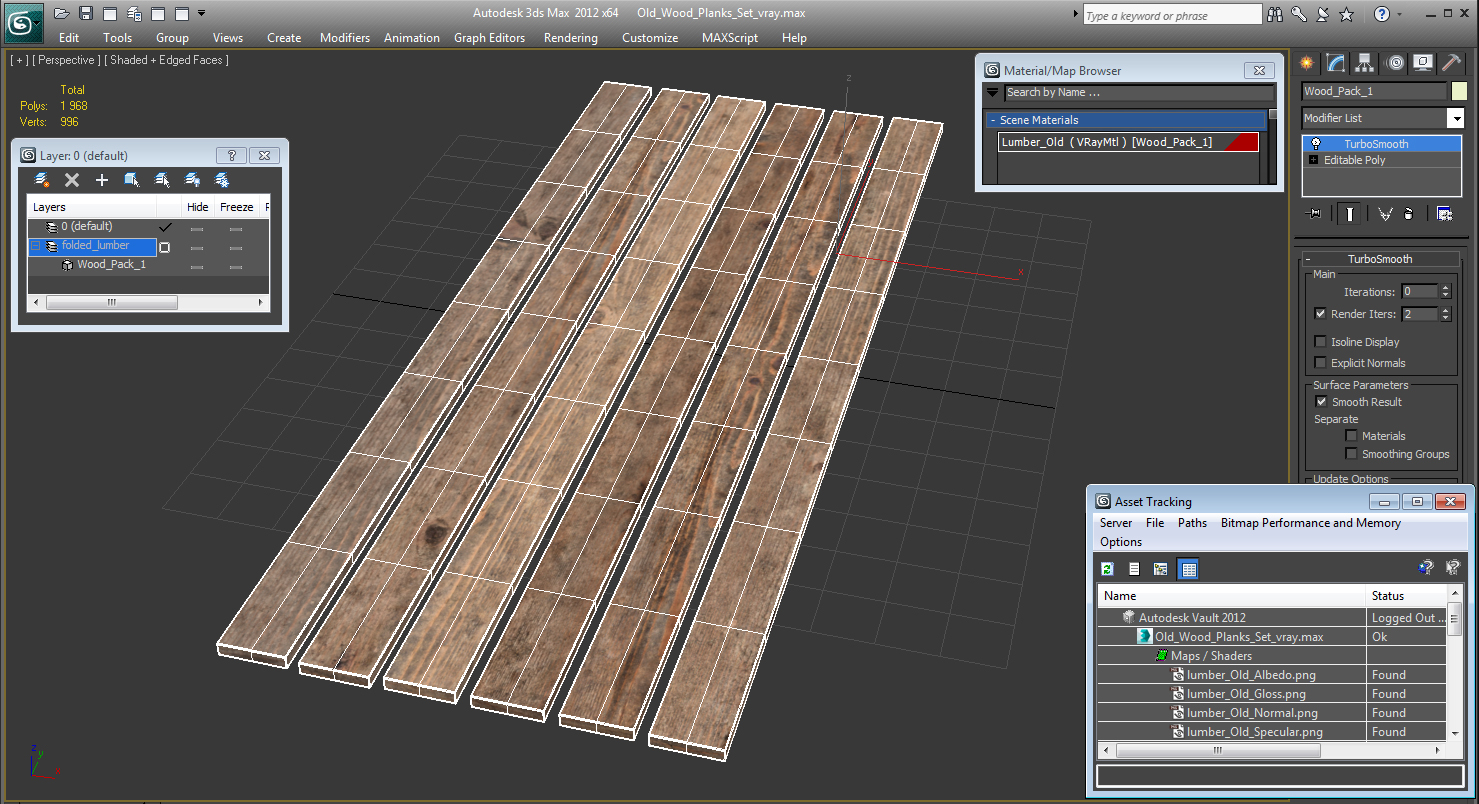Screen dimensions: 1479x804
Task: Collapse the folded_lumber layer tree
Action: tap(36, 246)
